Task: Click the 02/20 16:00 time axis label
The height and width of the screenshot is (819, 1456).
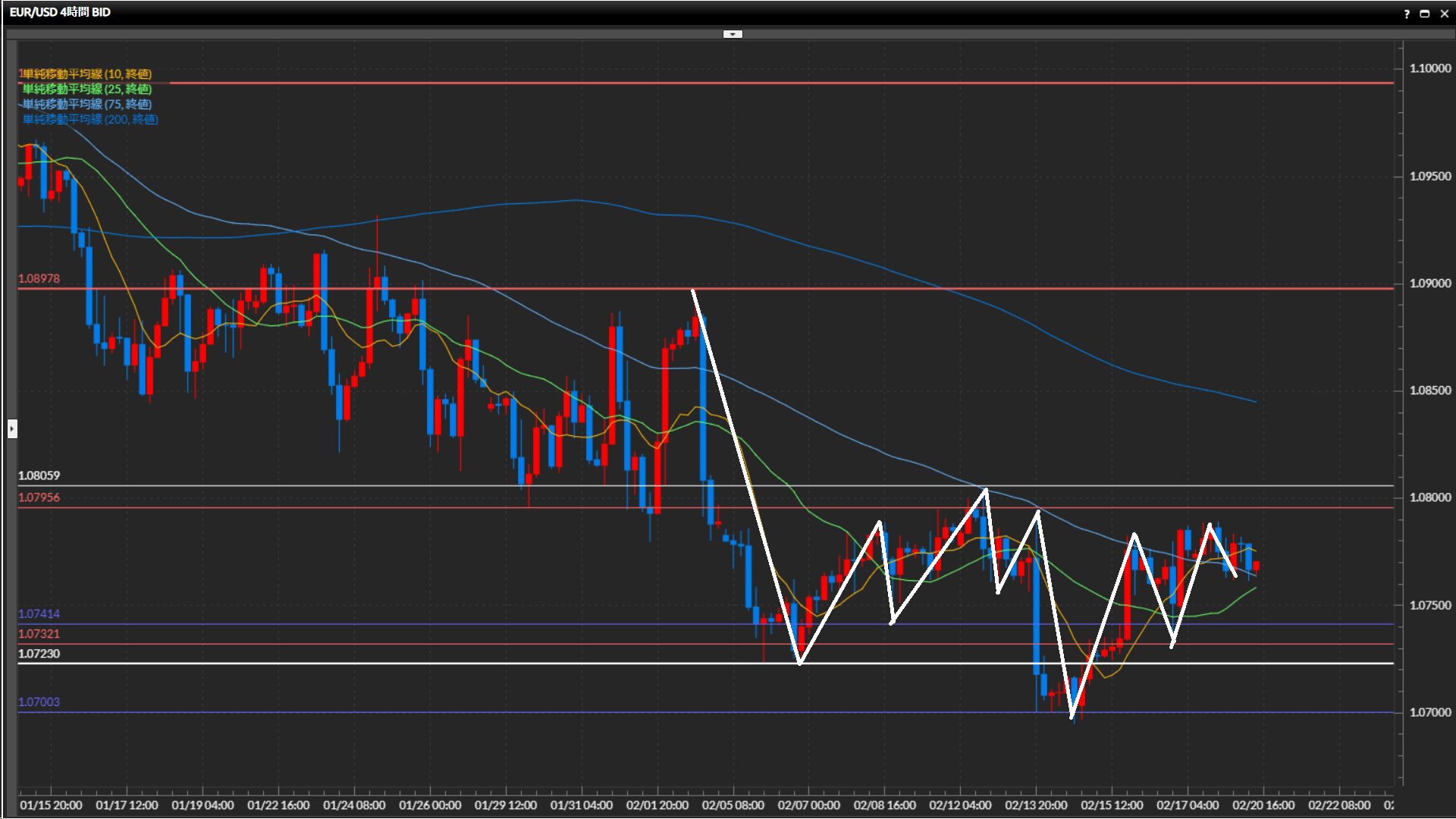Action: [x=1263, y=805]
